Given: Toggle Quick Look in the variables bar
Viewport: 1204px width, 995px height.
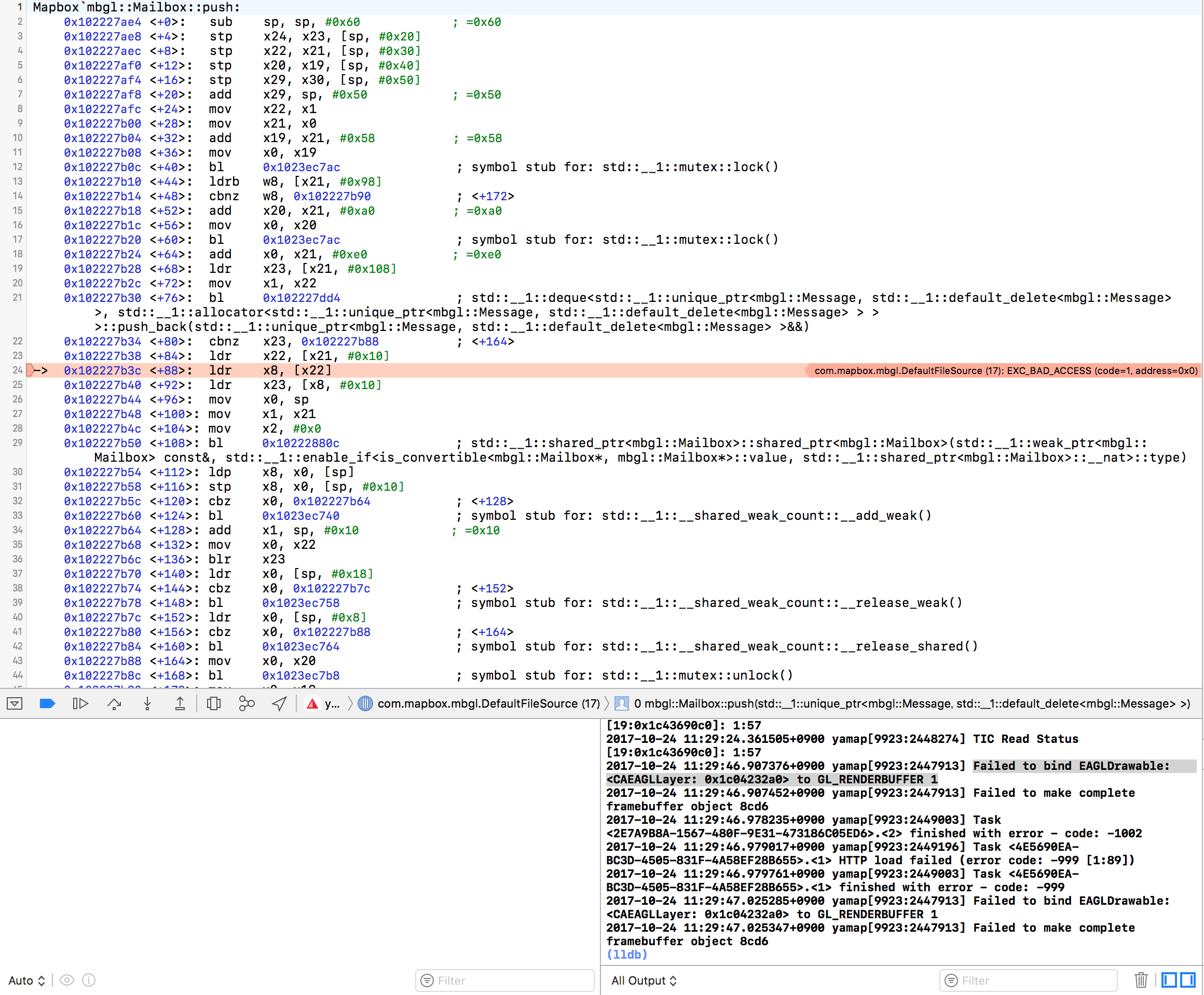Looking at the screenshot, I should 66,980.
